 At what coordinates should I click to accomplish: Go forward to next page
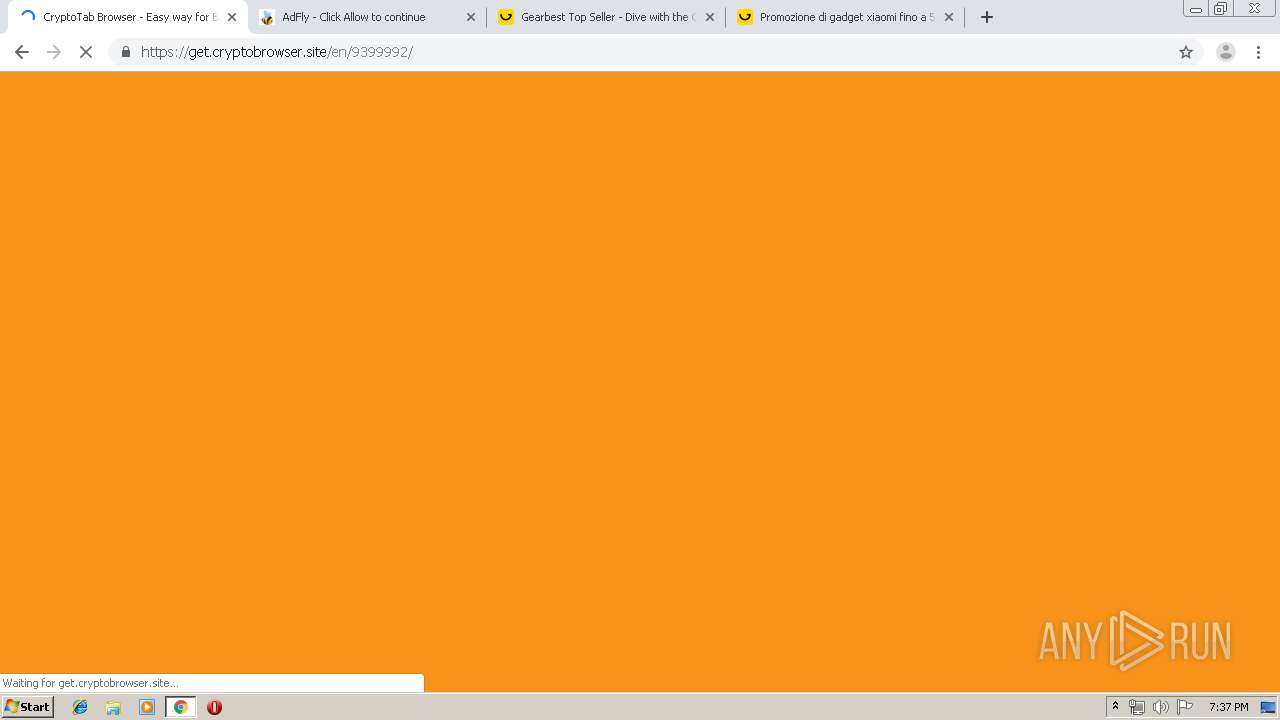click(54, 52)
